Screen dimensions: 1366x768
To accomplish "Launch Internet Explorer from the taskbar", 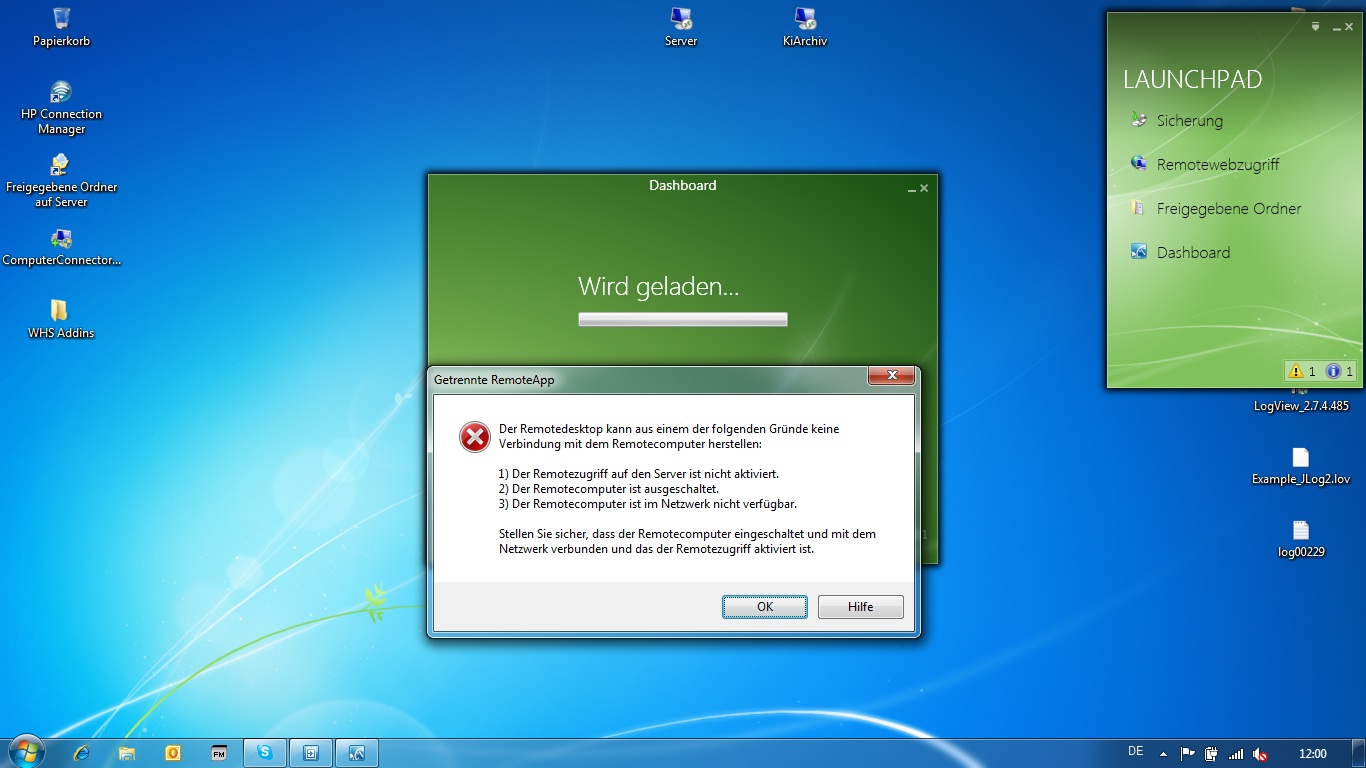I will tap(82, 753).
